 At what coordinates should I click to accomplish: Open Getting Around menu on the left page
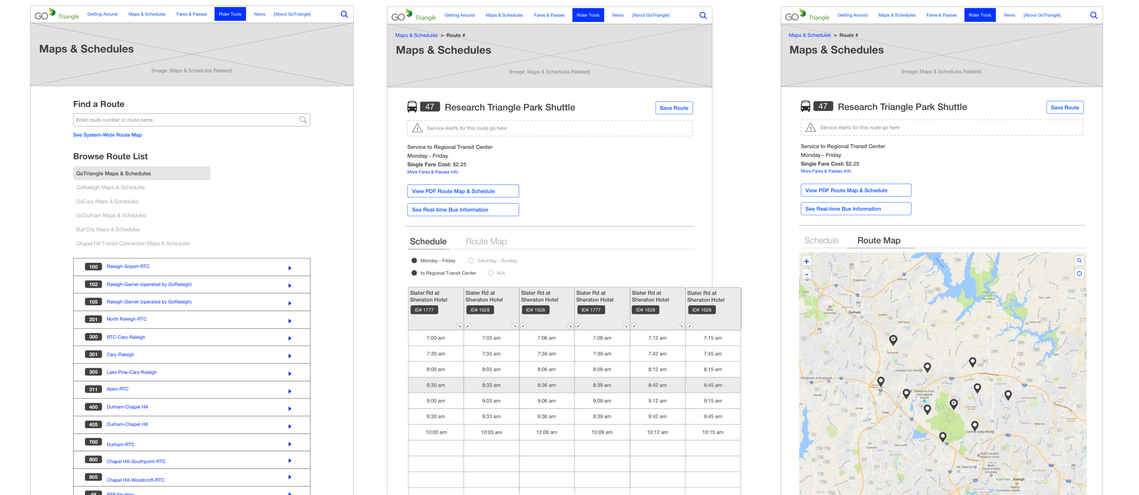(102, 15)
